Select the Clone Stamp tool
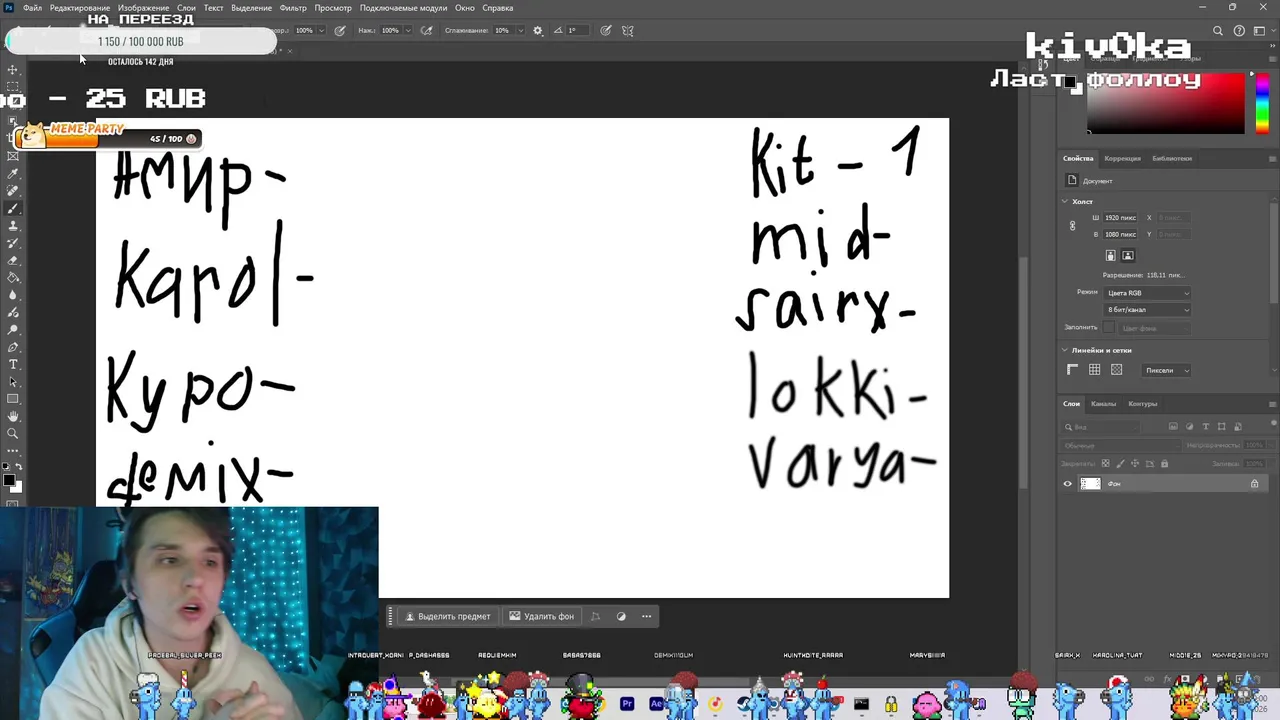The height and width of the screenshot is (720, 1280). pos(13,226)
